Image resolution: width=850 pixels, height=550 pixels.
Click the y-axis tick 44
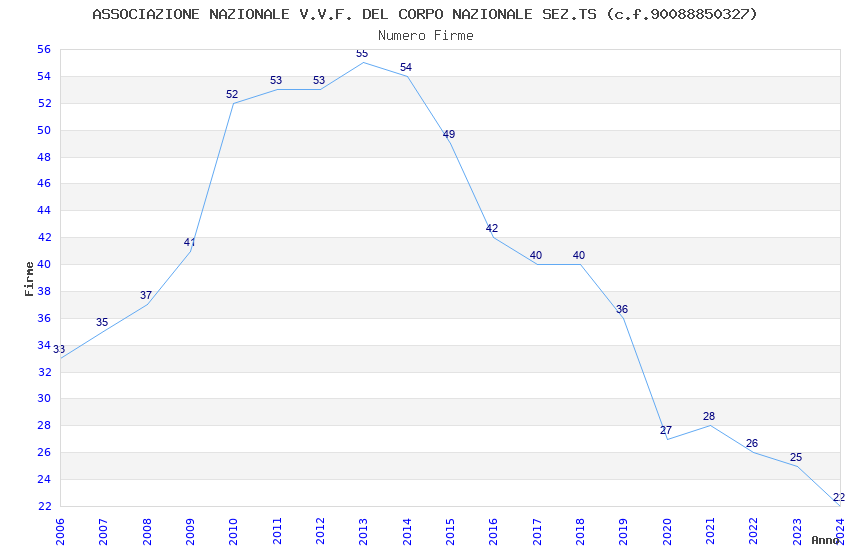pyautogui.click(x=44, y=210)
